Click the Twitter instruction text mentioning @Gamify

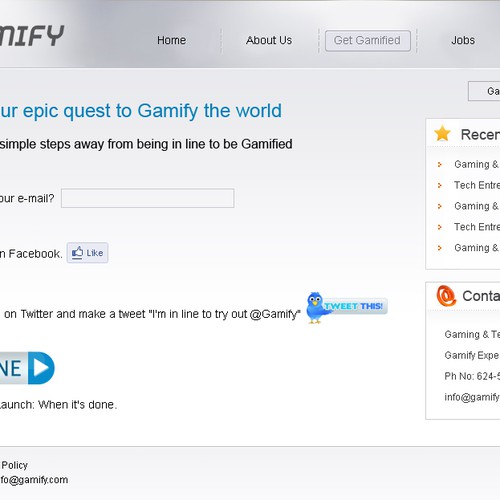152,314
